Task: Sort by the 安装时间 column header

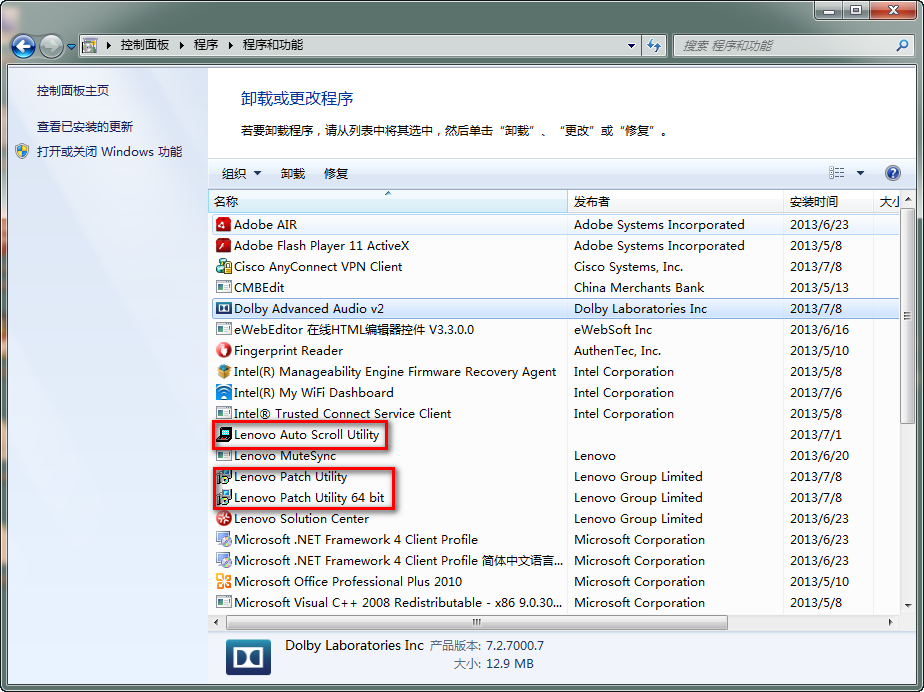Action: 828,202
